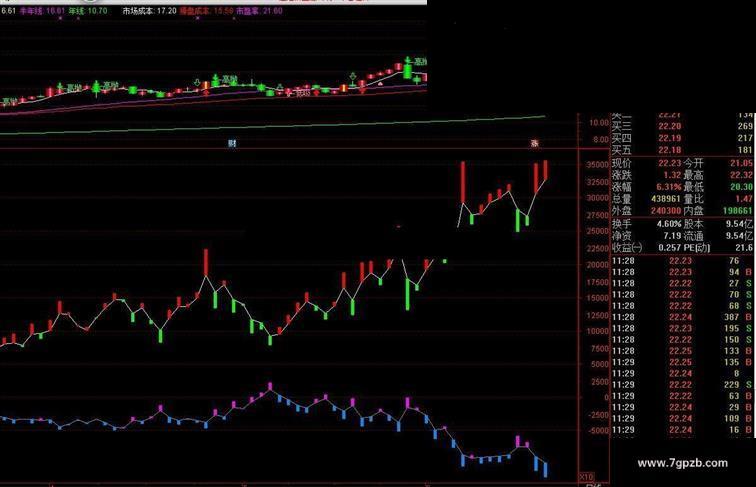This screenshot has height=487, width=756.
Task: Click the PE(动) value 21.6
Action: (745, 248)
